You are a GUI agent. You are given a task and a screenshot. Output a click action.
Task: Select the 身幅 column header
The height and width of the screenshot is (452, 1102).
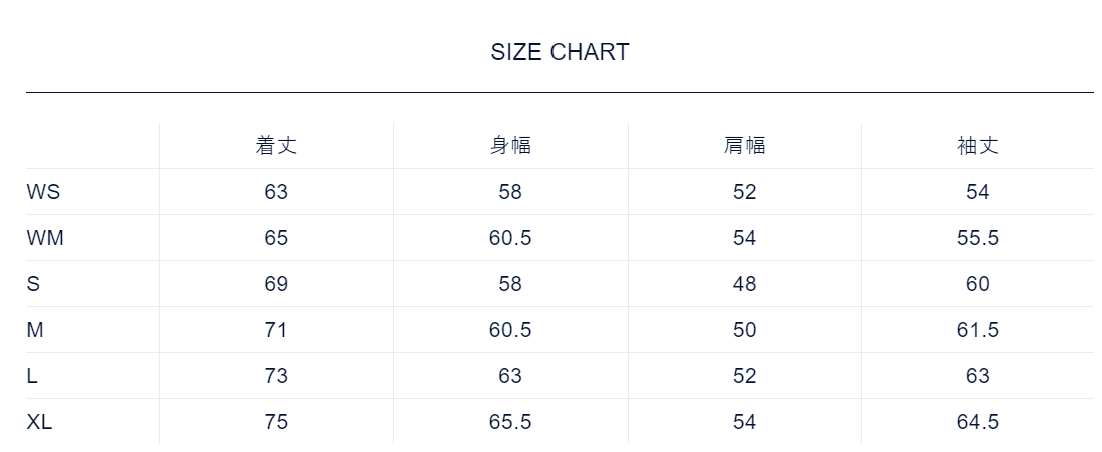coord(510,146)
